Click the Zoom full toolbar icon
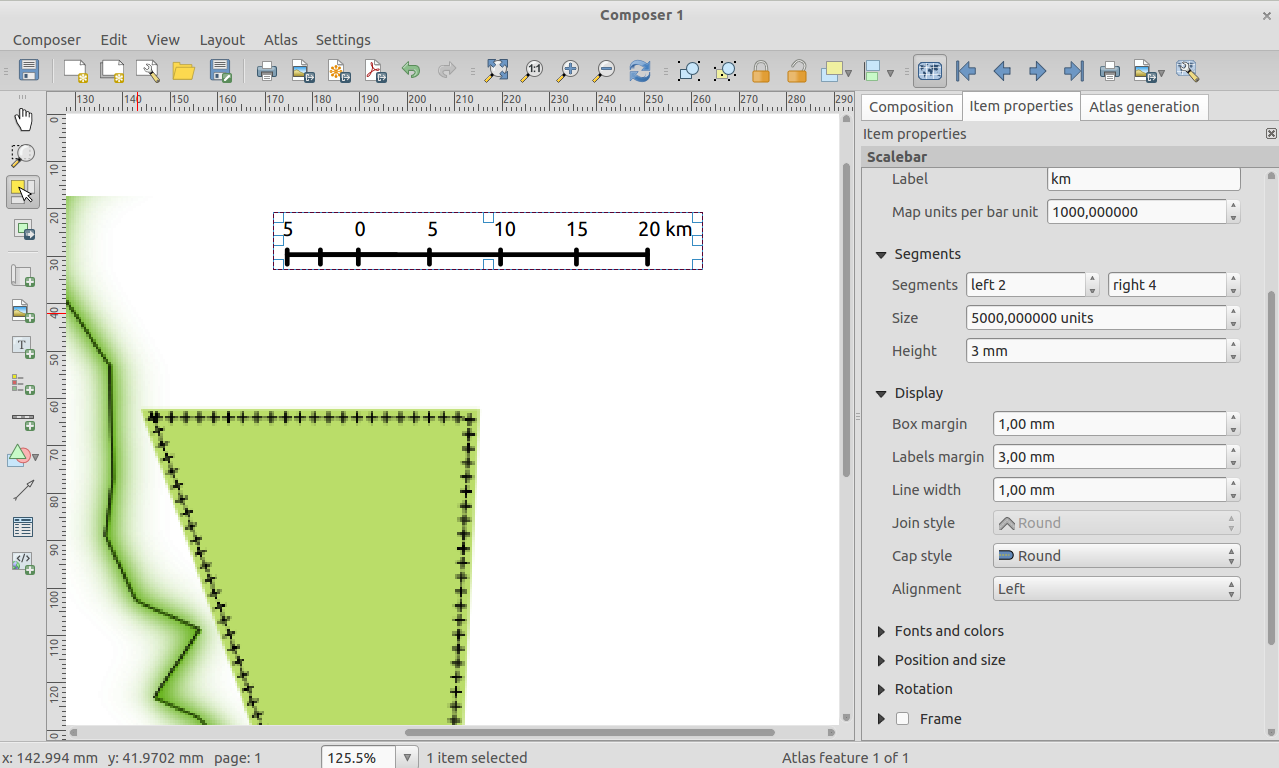 (496, 71)
